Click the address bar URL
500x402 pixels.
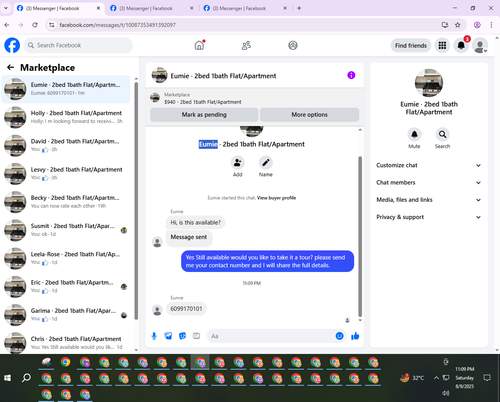click(117, 25)
